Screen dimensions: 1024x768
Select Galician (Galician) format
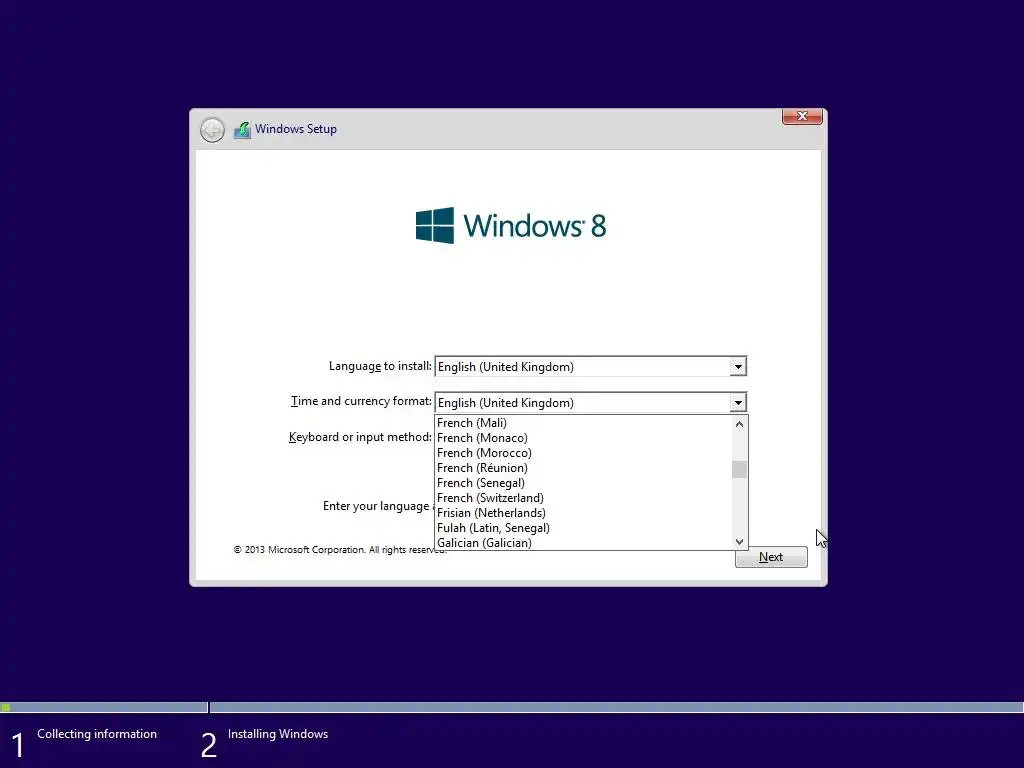[583, 543]
